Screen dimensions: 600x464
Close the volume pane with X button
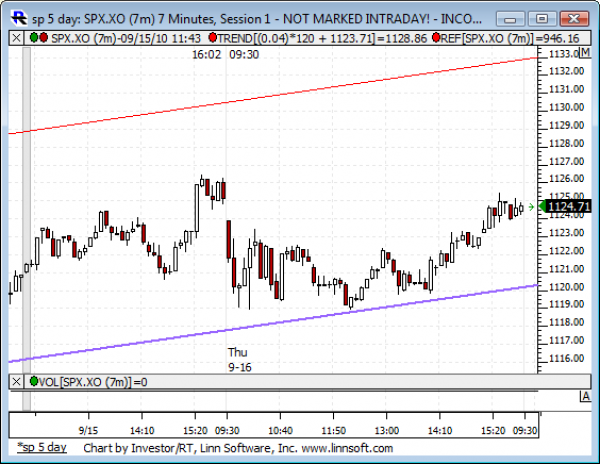pyautogui.click(x=16, y=382)
